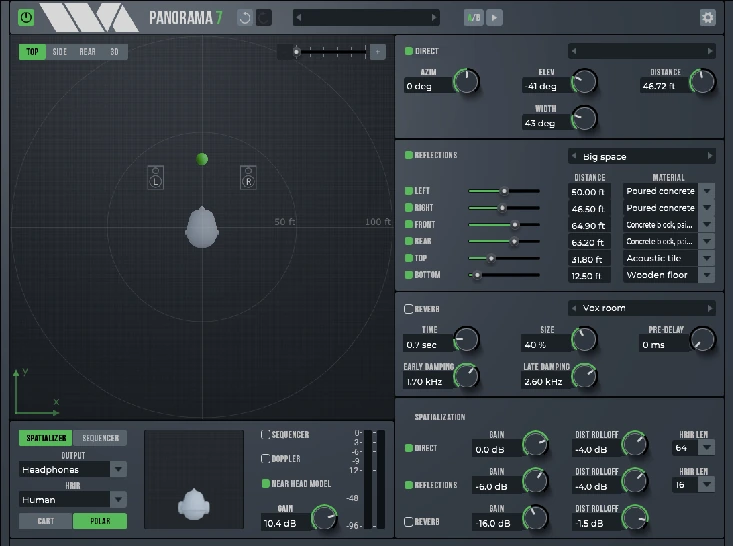
Task: Click the right speaker icon
Action: 248,178
